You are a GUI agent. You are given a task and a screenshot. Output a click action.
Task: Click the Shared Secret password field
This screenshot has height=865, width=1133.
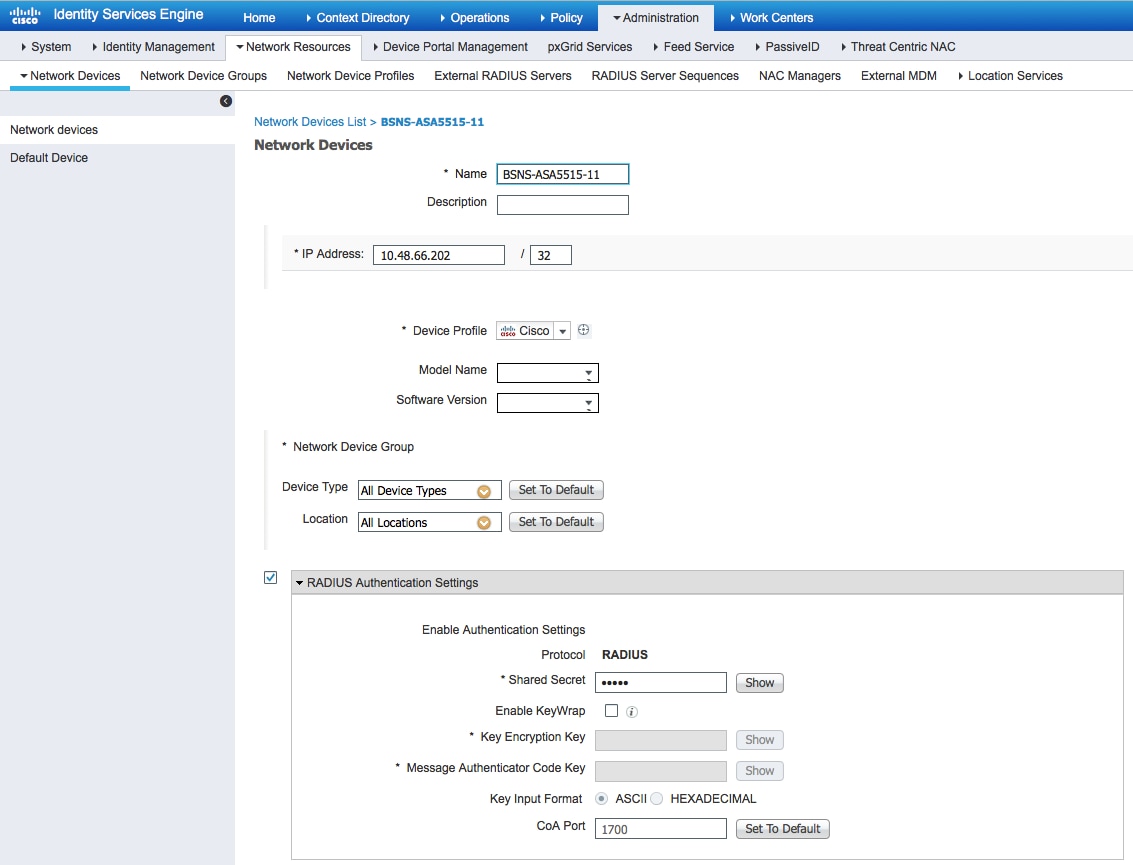(x=660, y=683)
